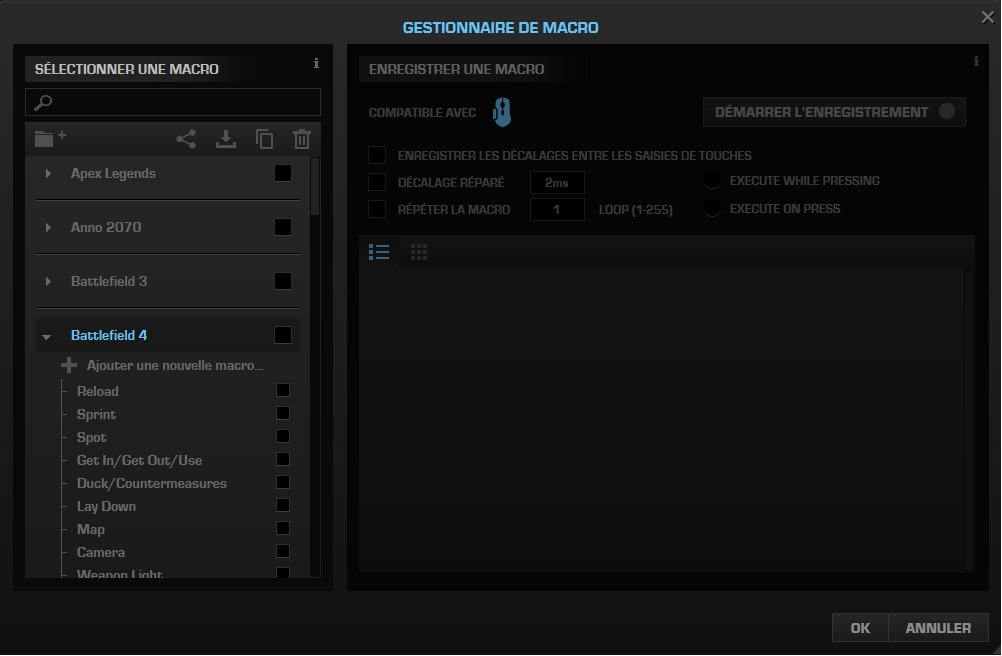Click the new macro folder icon
1002x656 pixels.
pos(50,138)
